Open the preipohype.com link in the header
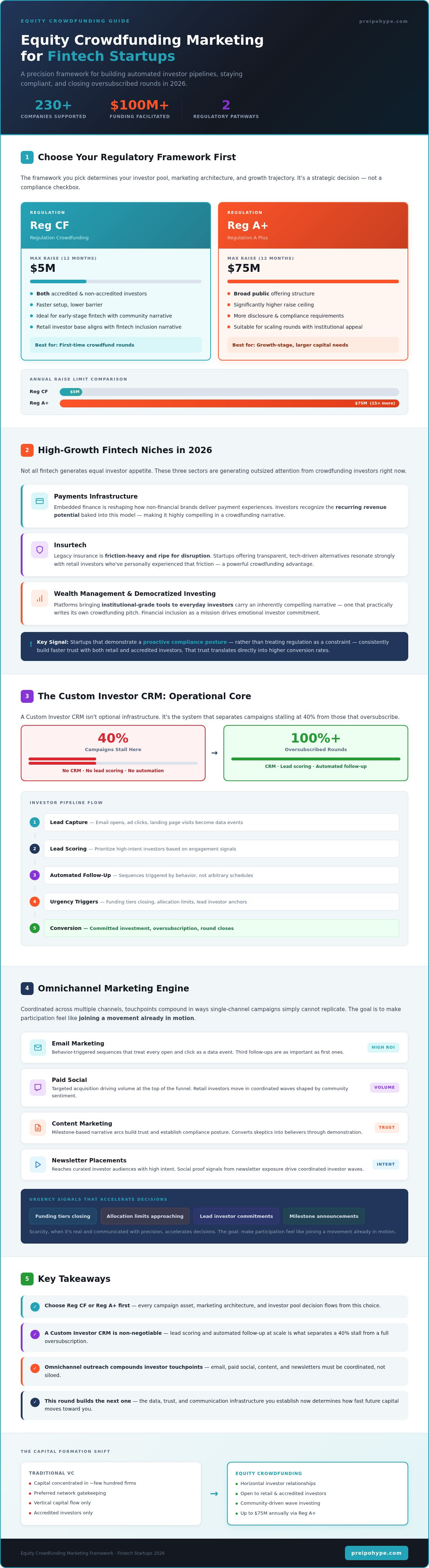This screenshot has height=1568, width=429. point(383,21)
